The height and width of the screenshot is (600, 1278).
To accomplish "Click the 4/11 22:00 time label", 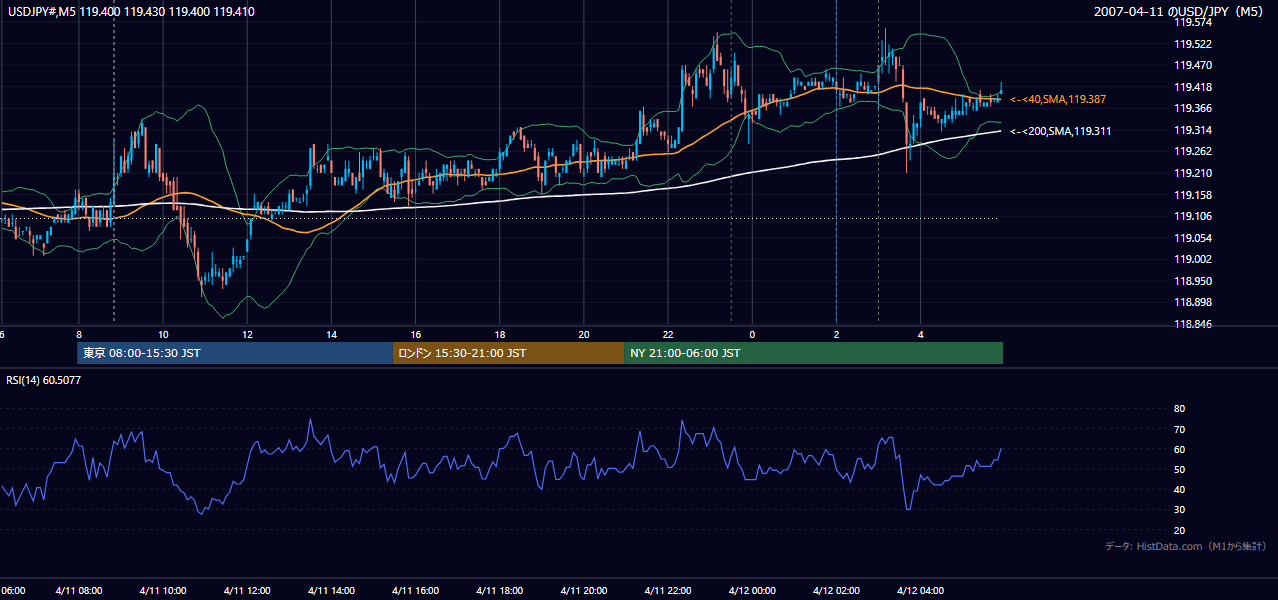I will (x=668, y=591).
